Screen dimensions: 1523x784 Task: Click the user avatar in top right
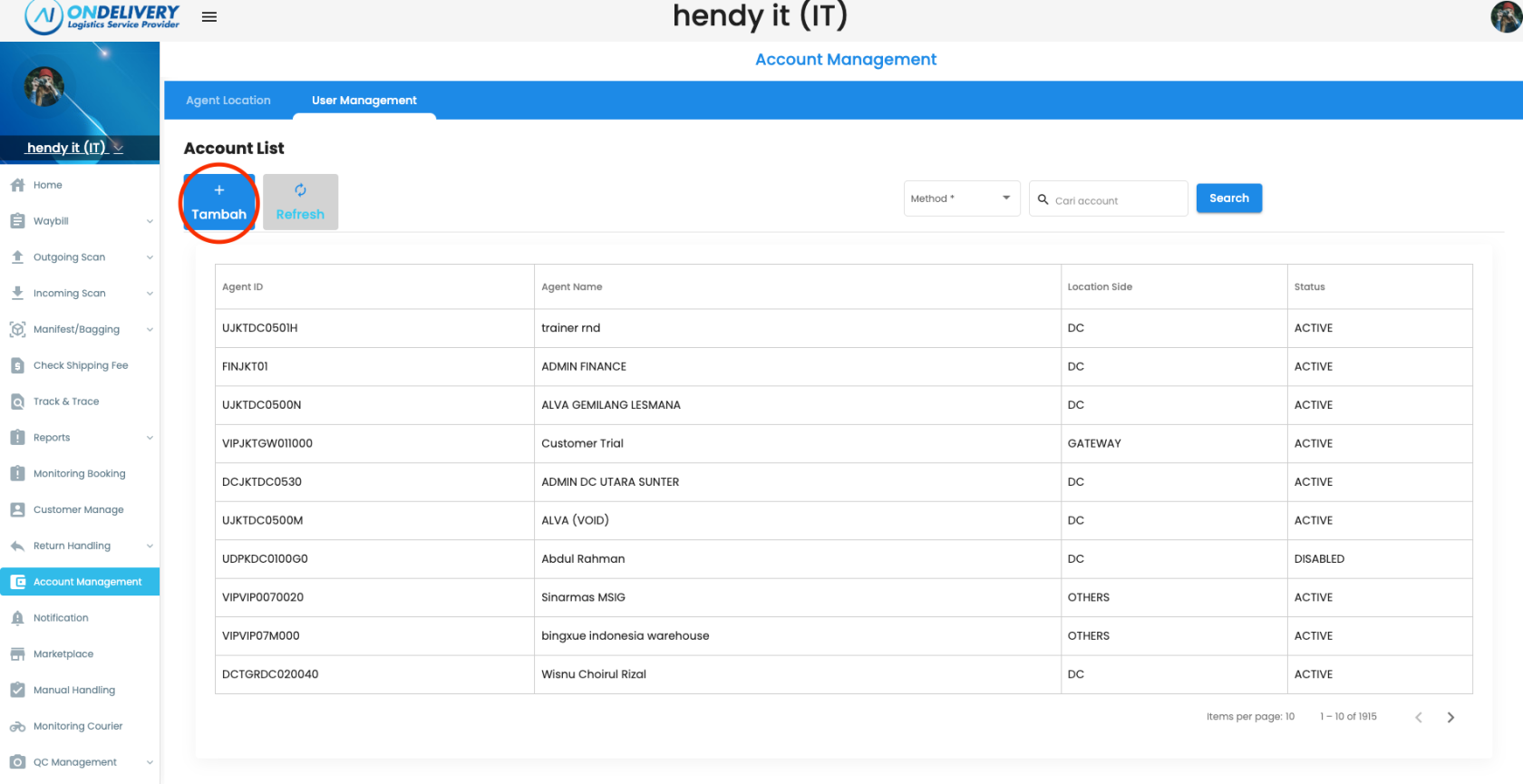click(1506, 16)
